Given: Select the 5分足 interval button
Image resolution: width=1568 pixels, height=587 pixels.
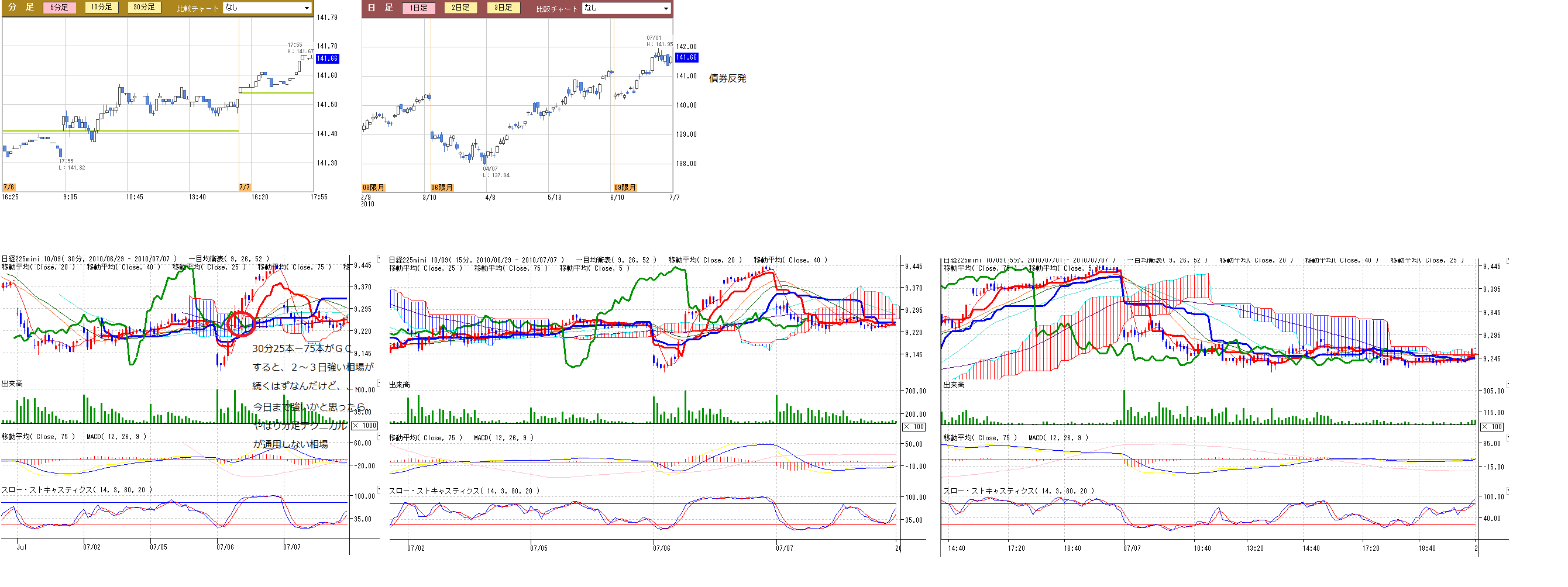Looking at the screenshot, I should (x=59, y=7).
